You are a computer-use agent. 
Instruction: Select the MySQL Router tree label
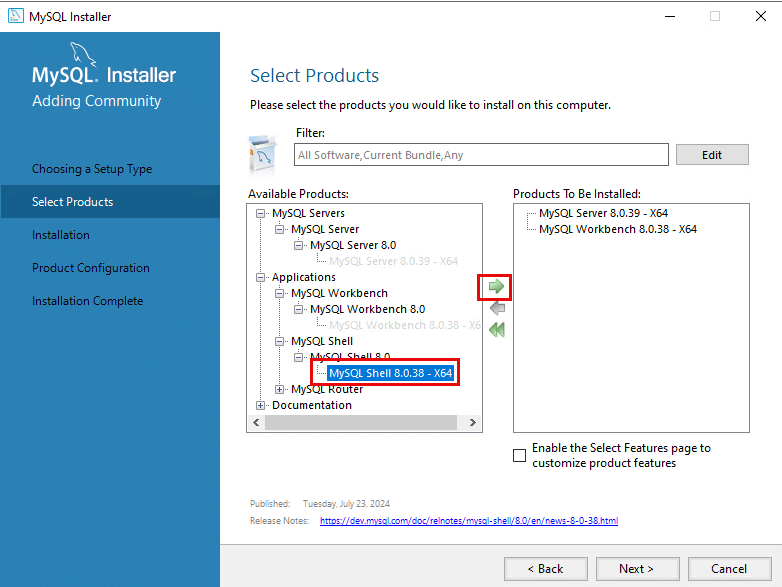pyautogui.click(x=327, y=390)
